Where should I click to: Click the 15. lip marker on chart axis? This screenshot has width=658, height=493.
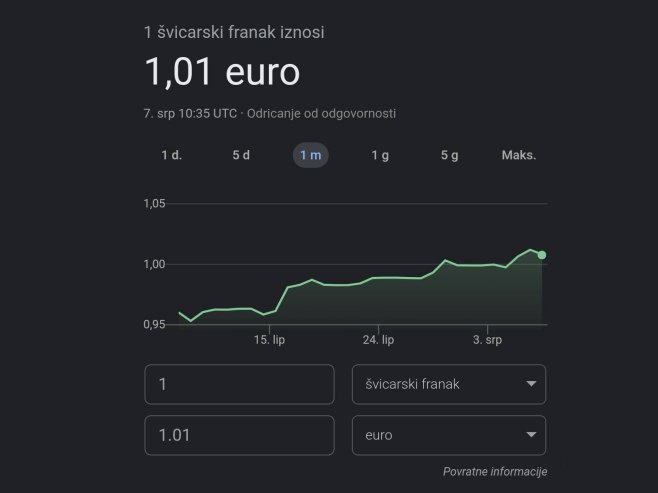269,340
